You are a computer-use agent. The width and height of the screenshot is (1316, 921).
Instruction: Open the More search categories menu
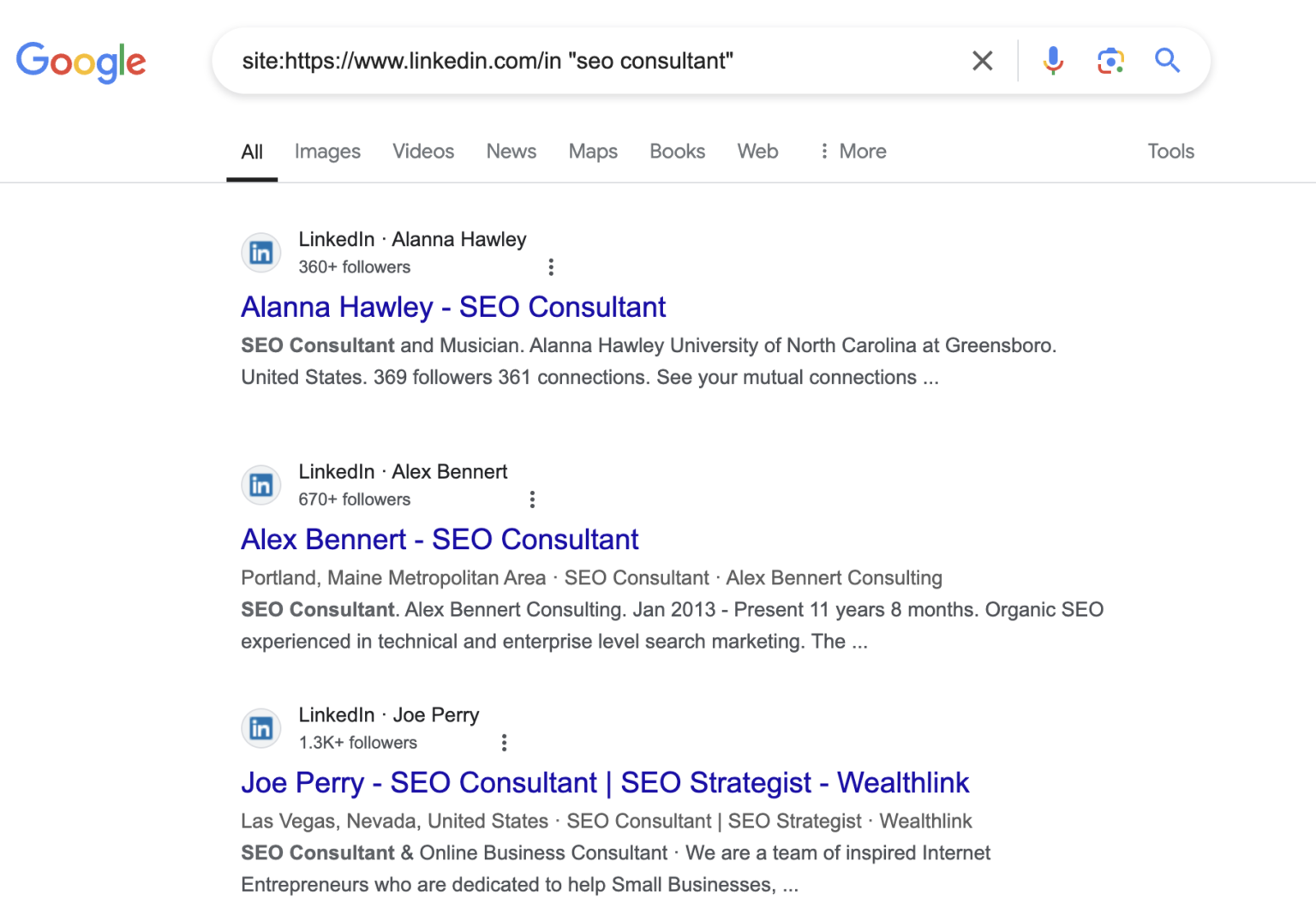[x=852, y=151]
